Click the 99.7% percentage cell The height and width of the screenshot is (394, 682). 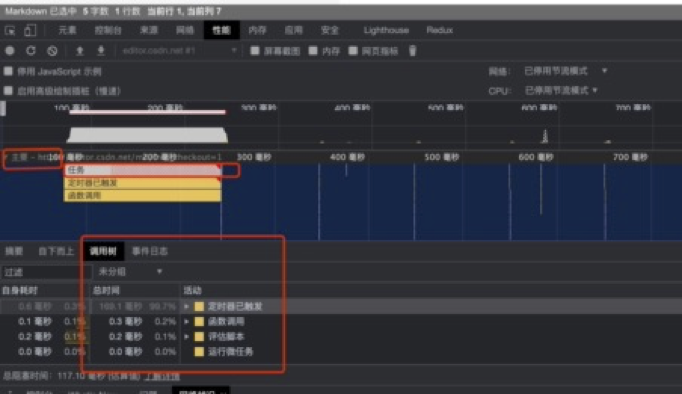coord(162,307)
